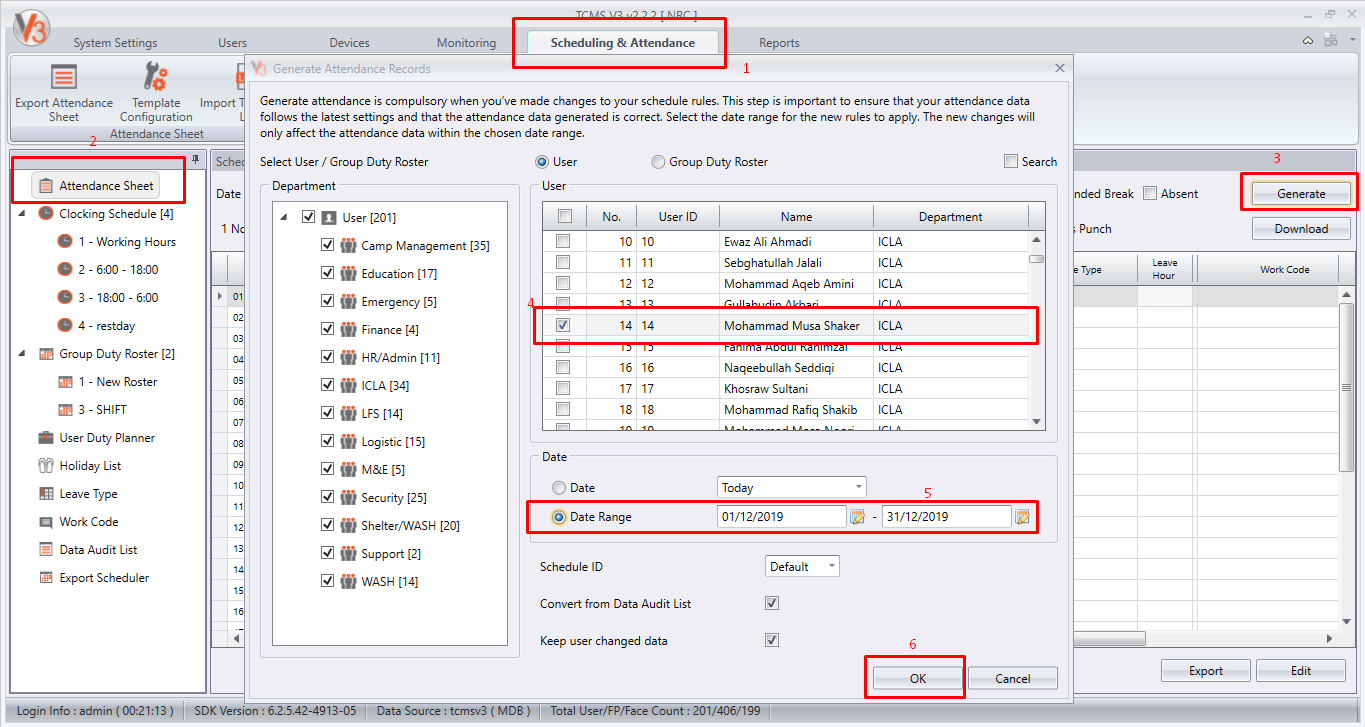Screen dimensions: 1365x727
Task: Open Data Audit List icon
Action: pos(46,550)
